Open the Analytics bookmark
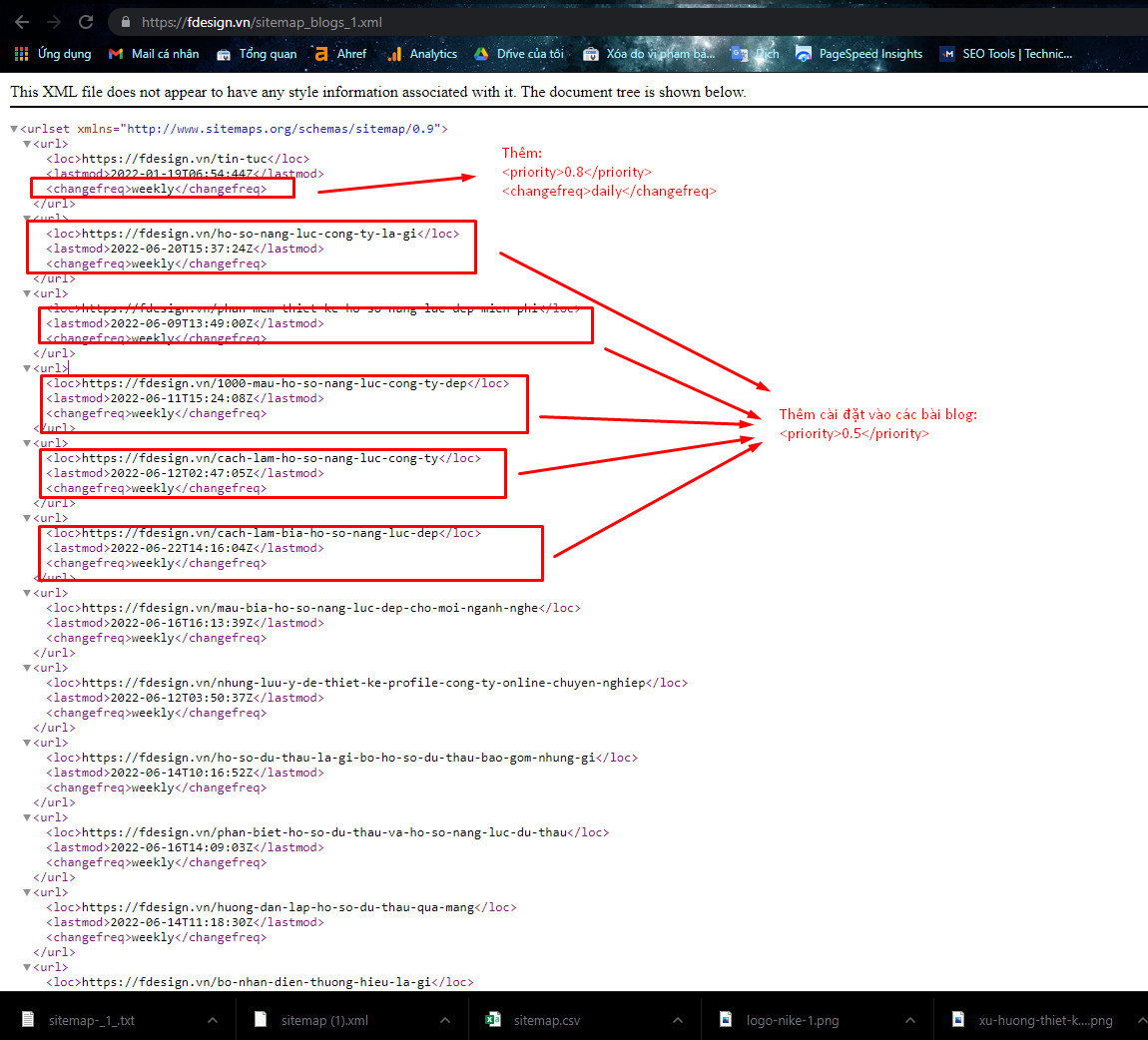 pyautogui.click(x=422, y=54)
